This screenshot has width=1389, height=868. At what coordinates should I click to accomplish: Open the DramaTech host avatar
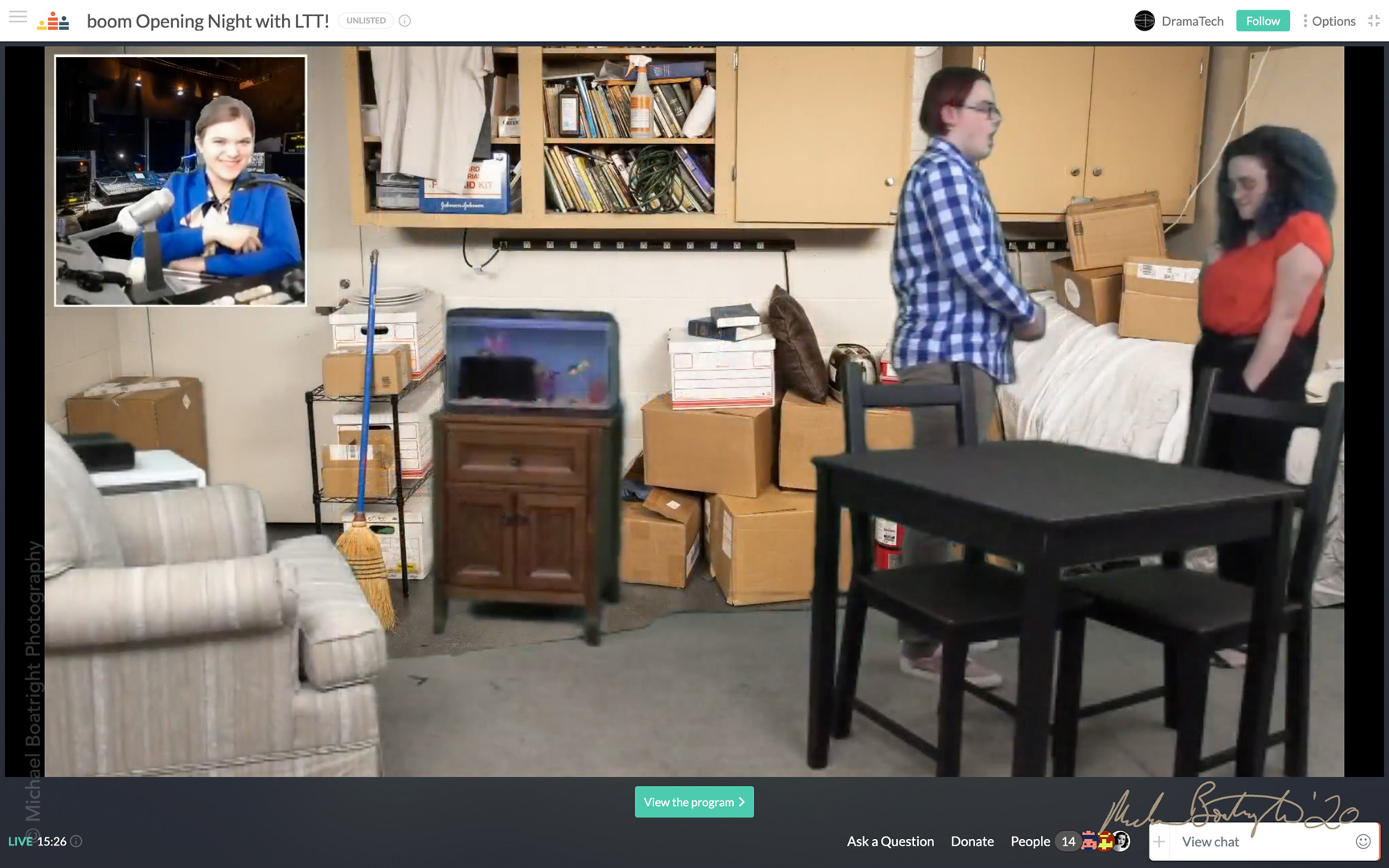pyautogui.click(x=1144, y=21)
